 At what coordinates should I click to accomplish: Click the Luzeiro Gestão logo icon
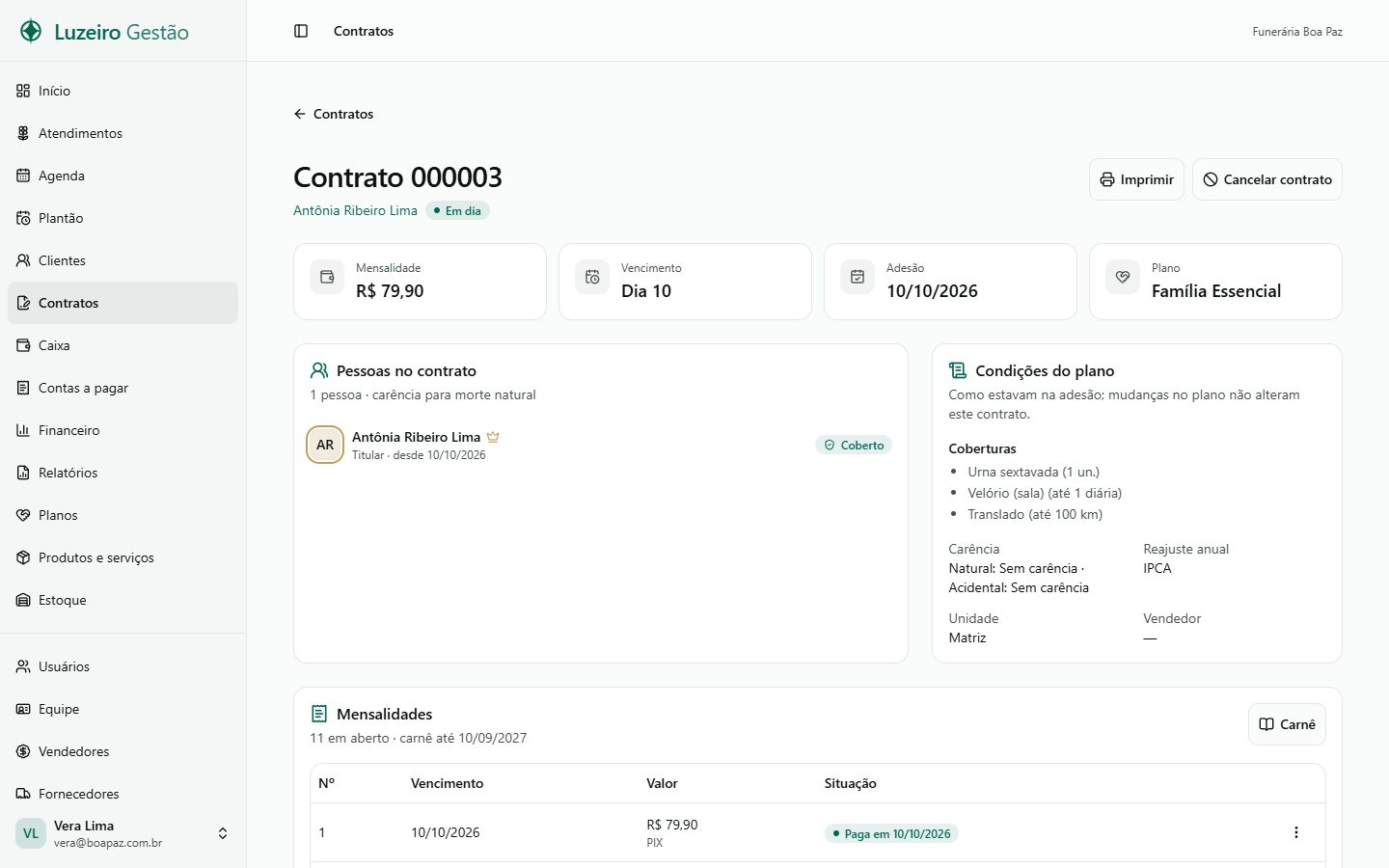point(31,31)
